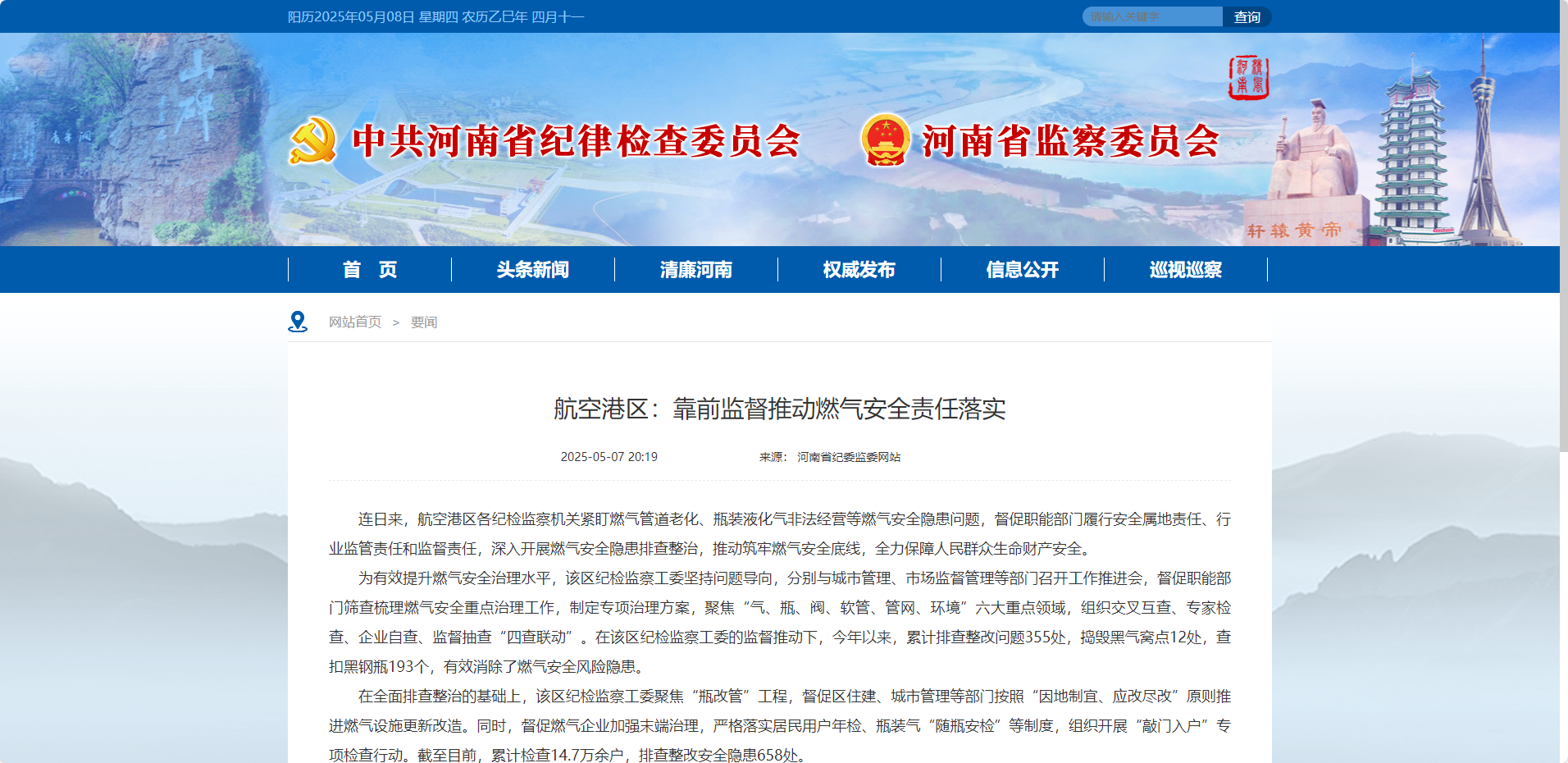Click the 网站首页 breadcrumb link
Image resolution: width=1568 pixels, height=763 pixels.
tap(355, 322)
